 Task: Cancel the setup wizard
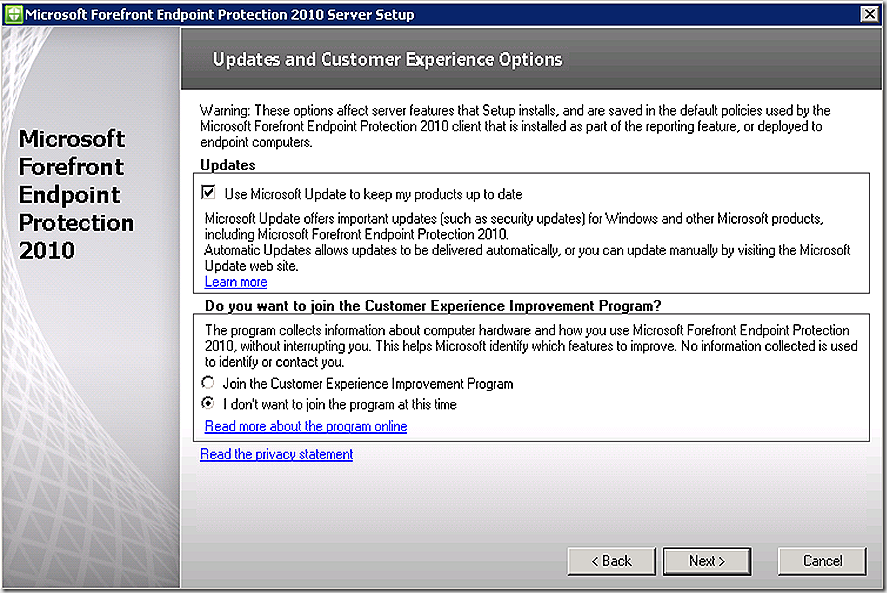click(822, 561)
